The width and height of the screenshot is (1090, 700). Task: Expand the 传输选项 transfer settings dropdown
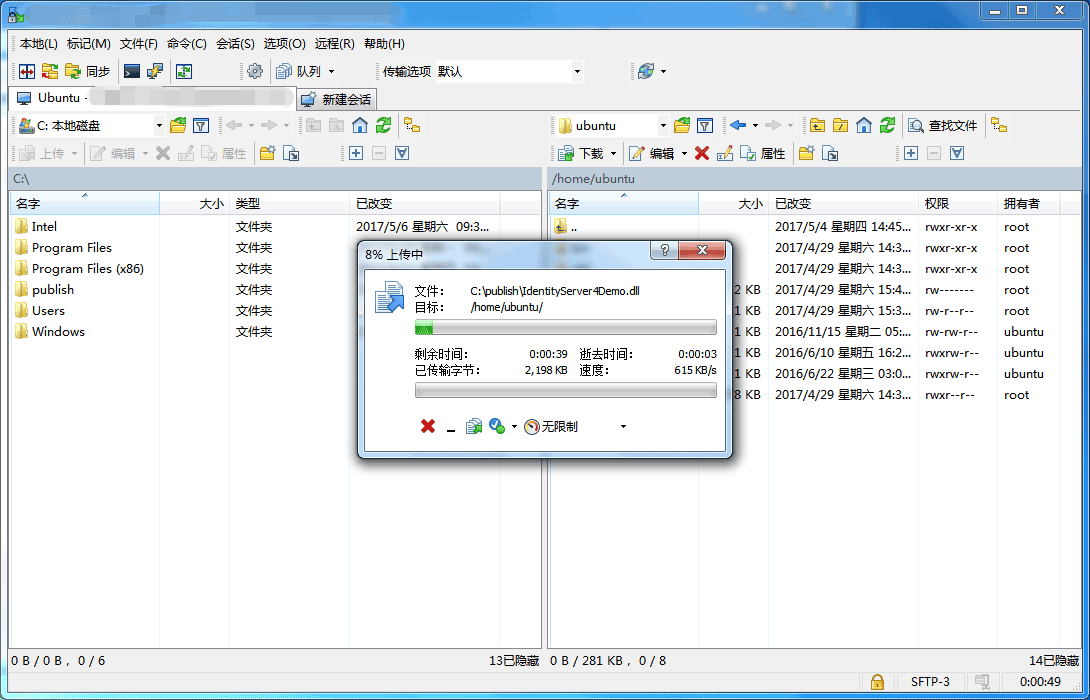577,72
